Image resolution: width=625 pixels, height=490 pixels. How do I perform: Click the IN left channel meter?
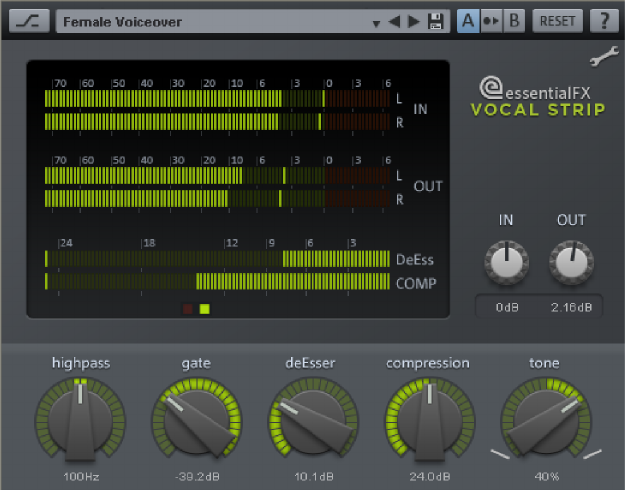coord(217,98)
